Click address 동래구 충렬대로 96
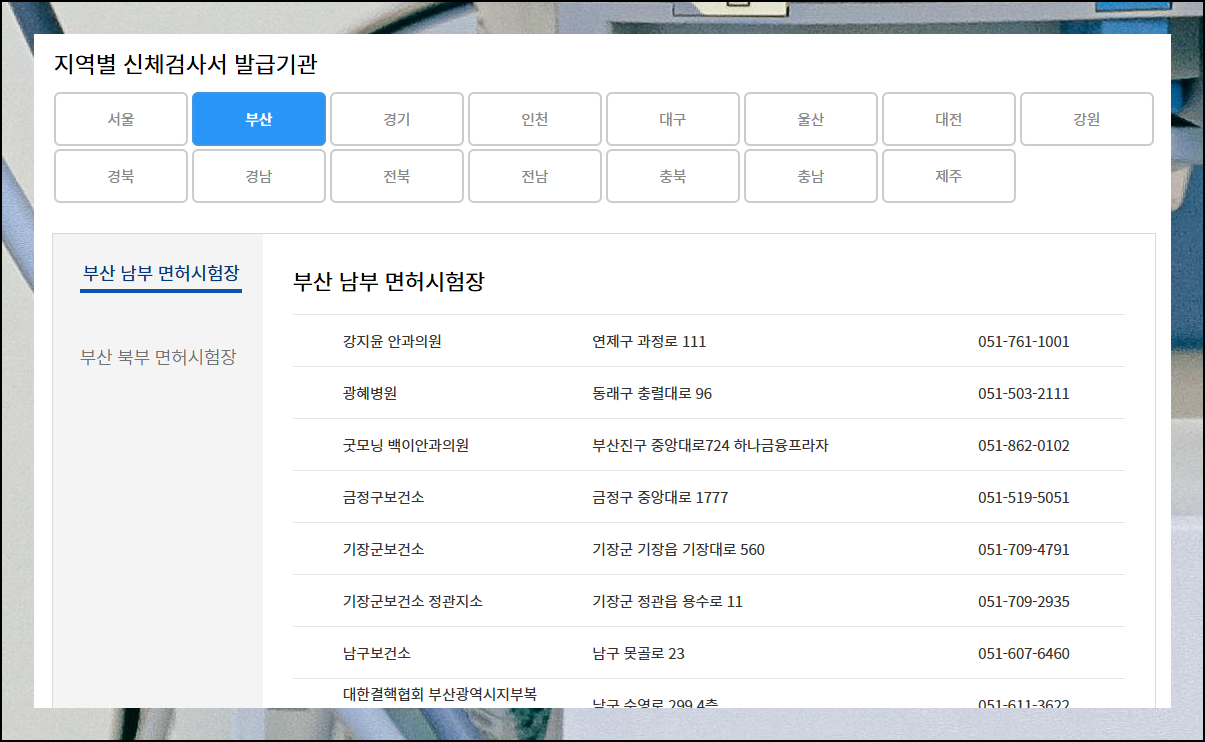The image size is (1205, 742). pyautogui.click(x=652, y=393)
